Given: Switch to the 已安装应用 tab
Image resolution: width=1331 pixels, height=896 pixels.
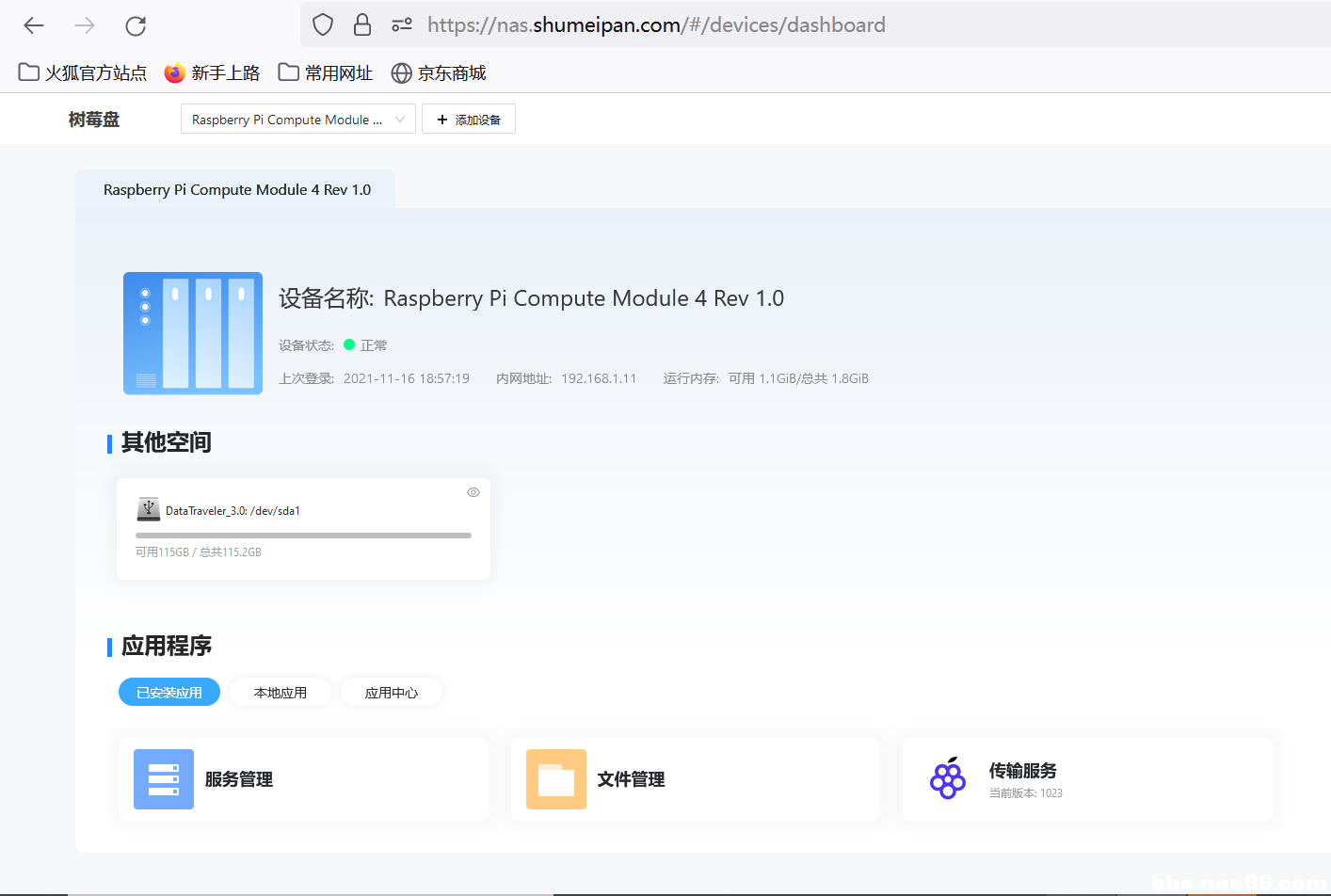Looking at the screenshot, I should coord(169,692).
